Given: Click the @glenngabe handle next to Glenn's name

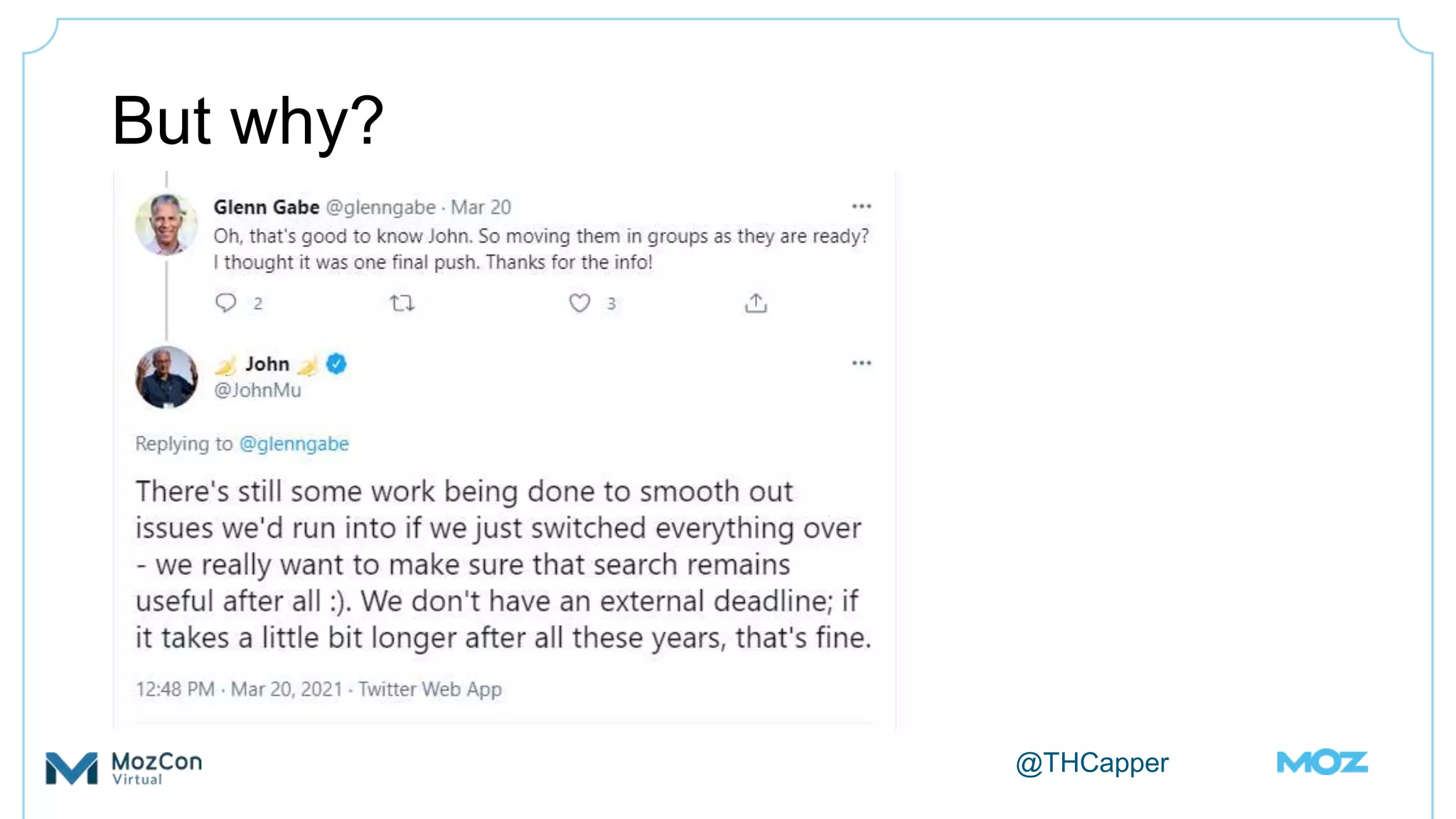Looking at the screenshot, I should (380, 207).
